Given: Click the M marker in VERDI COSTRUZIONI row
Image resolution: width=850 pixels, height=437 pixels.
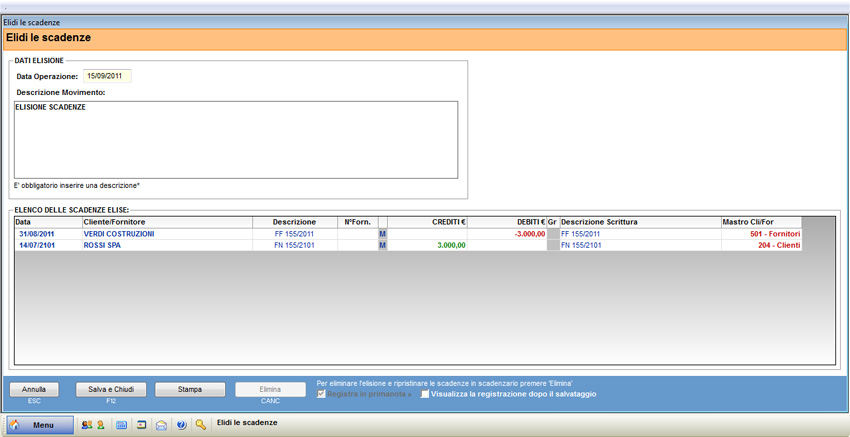Looking at the screenshot, I should (x=382, y=233).
